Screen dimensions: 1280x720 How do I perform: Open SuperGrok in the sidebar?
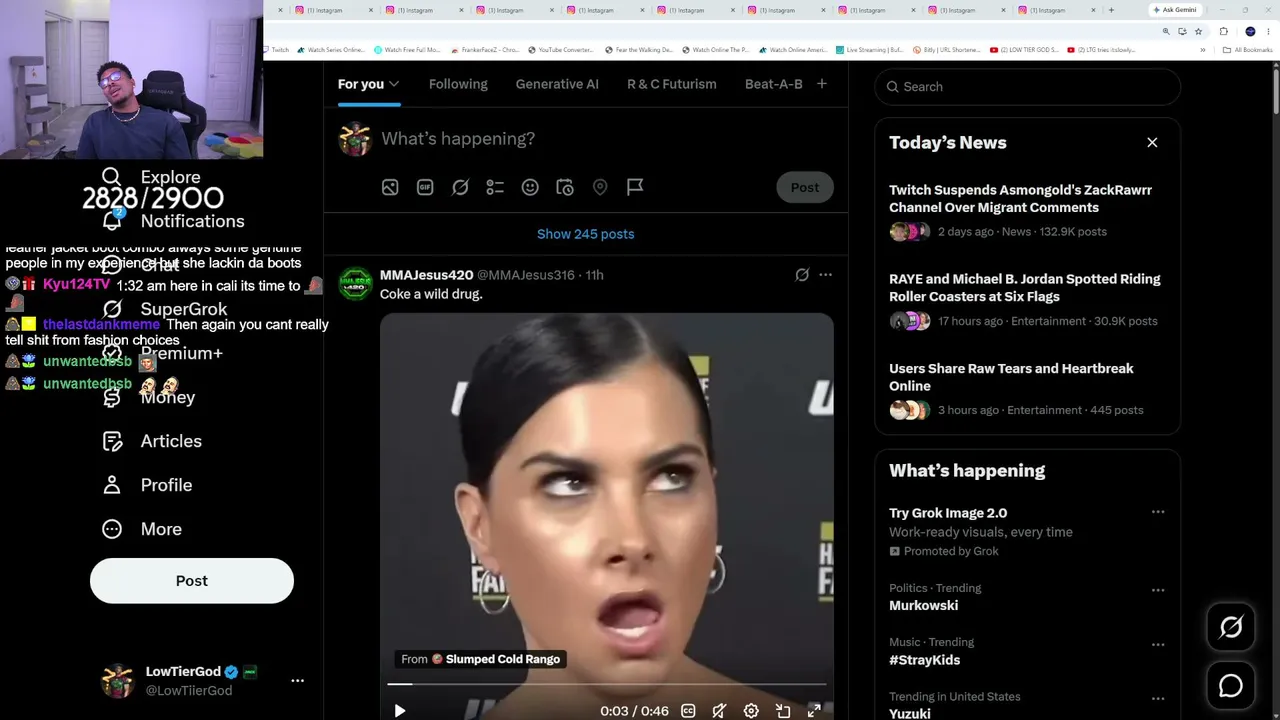point(164,309)
